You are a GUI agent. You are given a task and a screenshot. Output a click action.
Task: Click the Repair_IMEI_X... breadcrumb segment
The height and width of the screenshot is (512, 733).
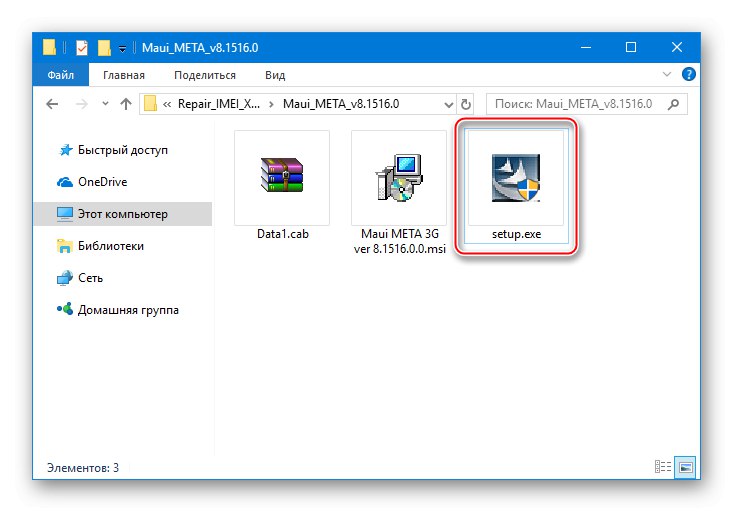coord(218,104)
